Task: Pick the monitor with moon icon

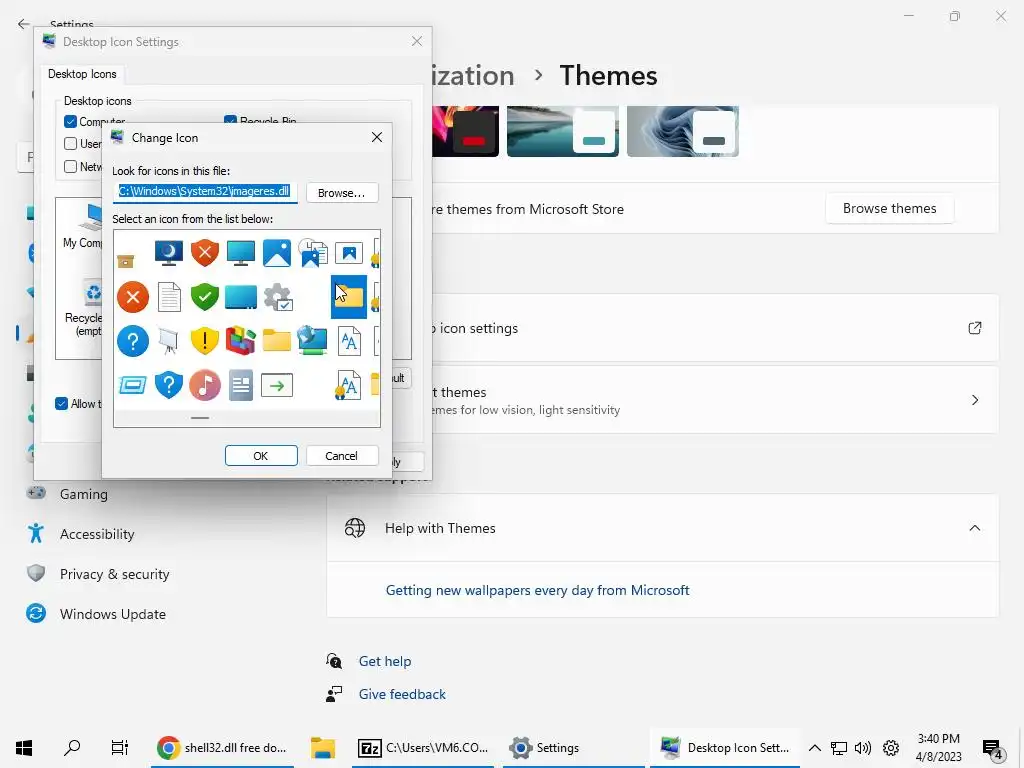Action: click(168, 253)
